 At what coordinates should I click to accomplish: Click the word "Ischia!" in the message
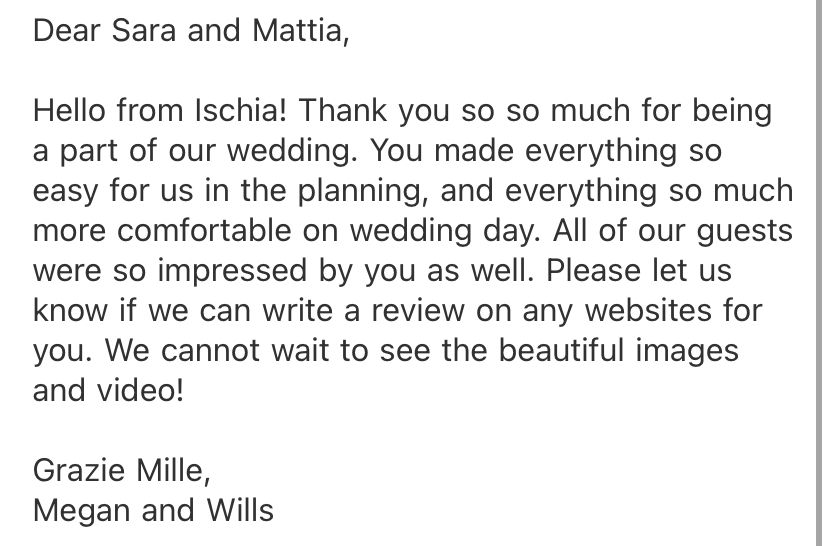[x=241, y=110]
